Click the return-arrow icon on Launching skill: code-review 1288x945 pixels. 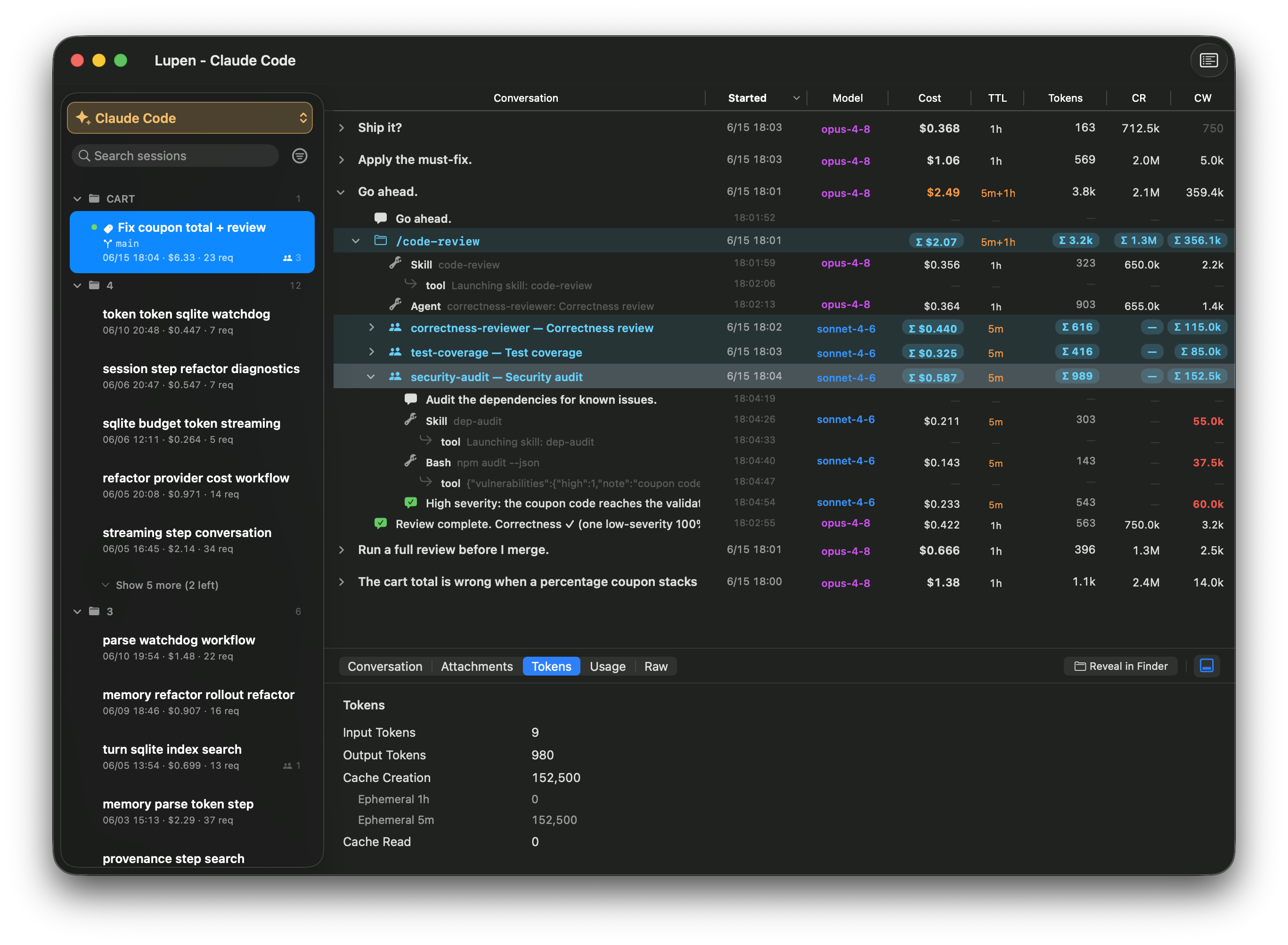tap(411, 283)
